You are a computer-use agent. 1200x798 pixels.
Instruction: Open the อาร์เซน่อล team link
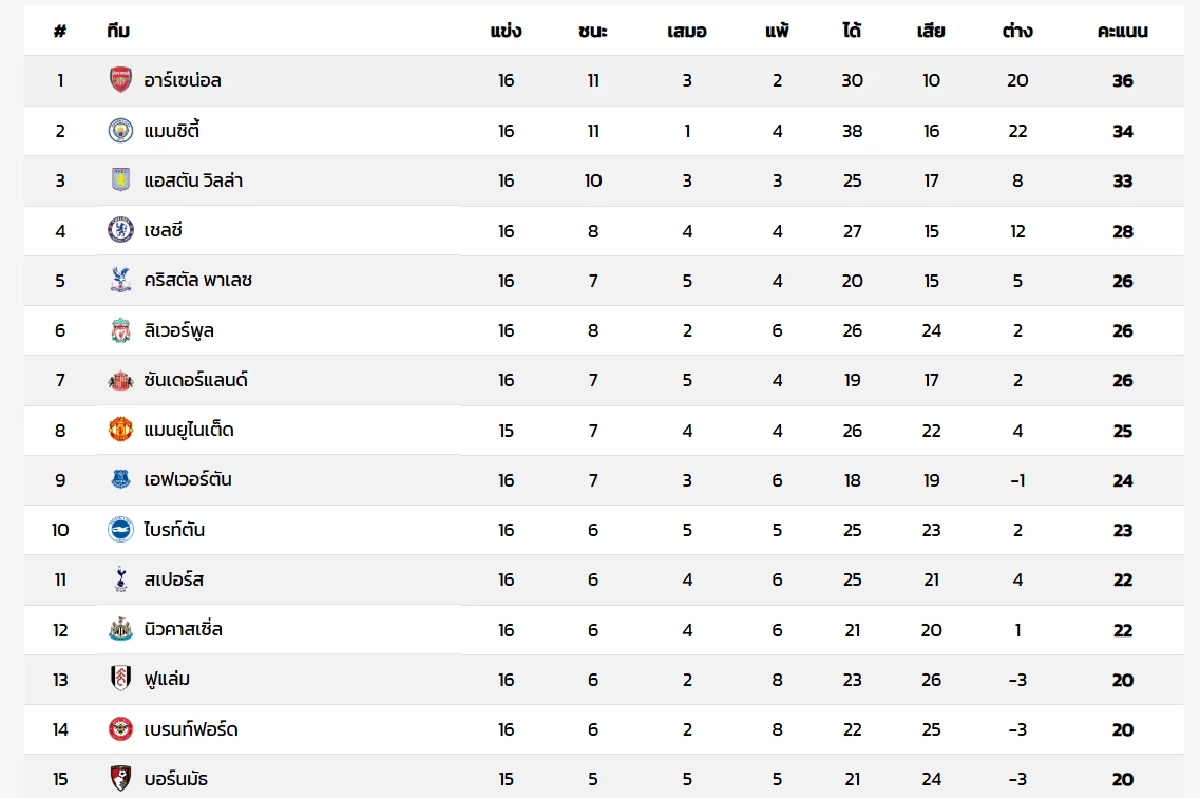(x=183, y=81)
